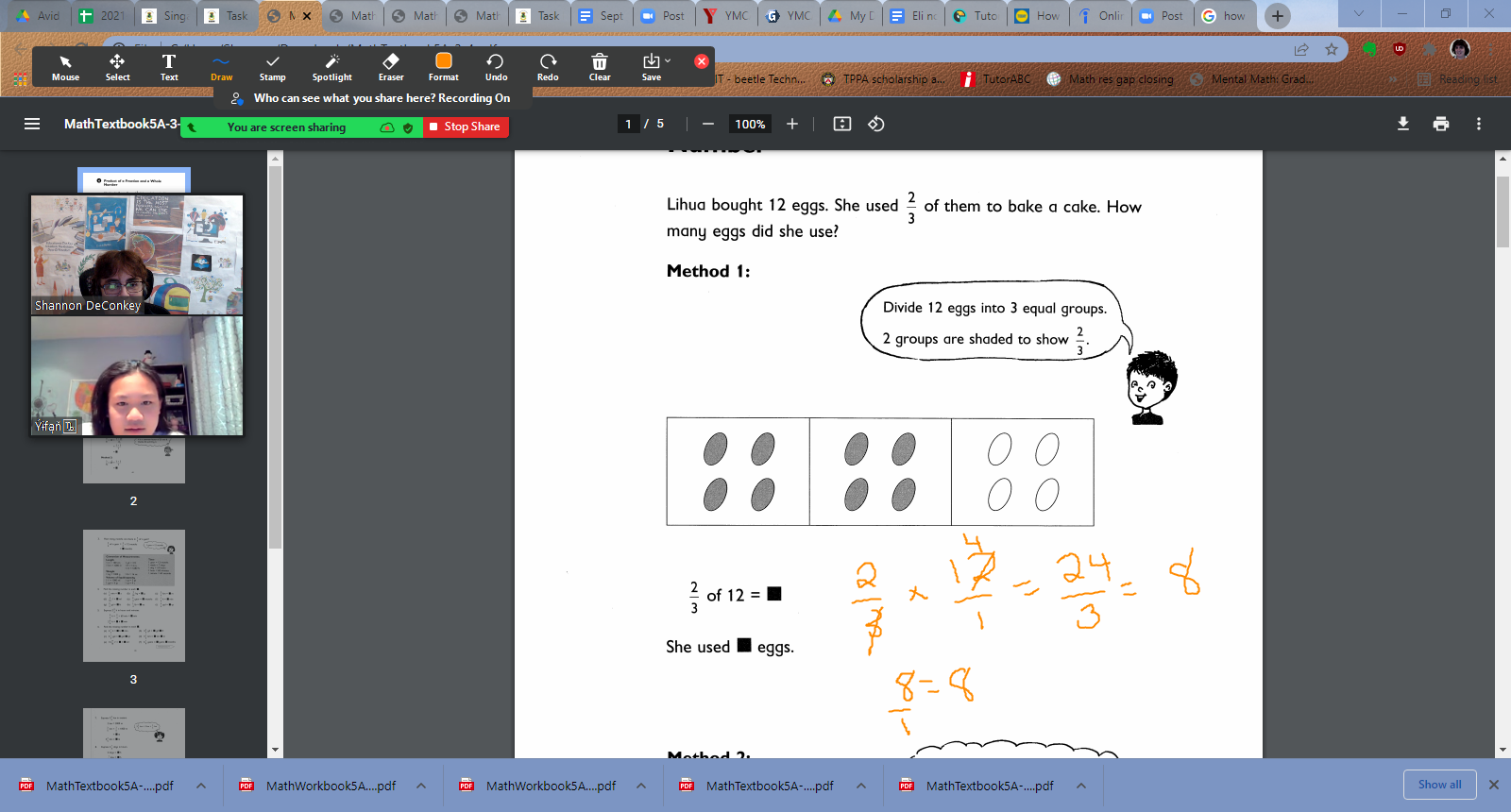Open page 3 thumbnail
This screenshot has height=812, width=1511.
[134, 596]
